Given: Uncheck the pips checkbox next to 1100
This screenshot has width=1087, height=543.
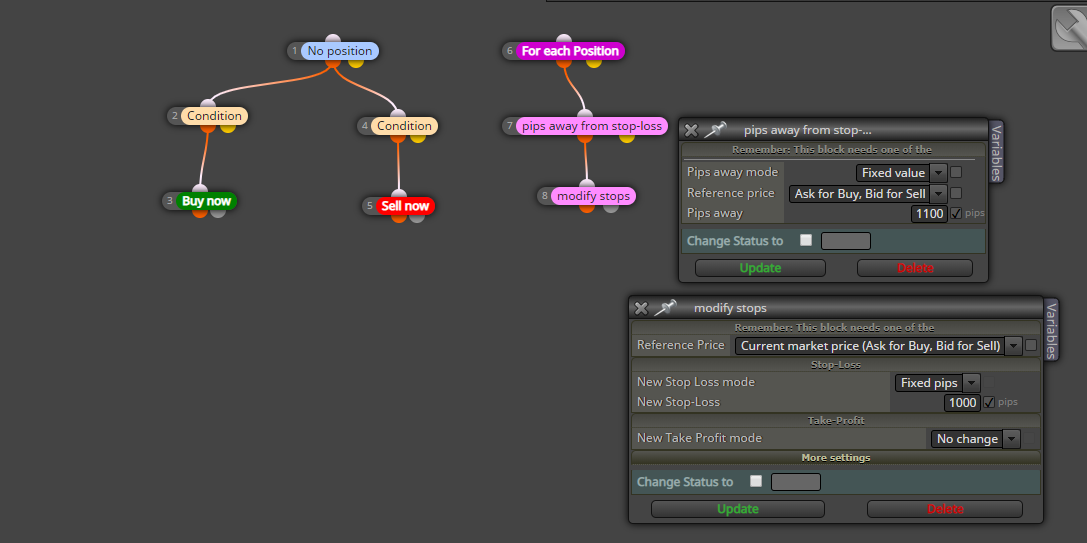Looking at the screenshot, I should [x=956, y=214].
